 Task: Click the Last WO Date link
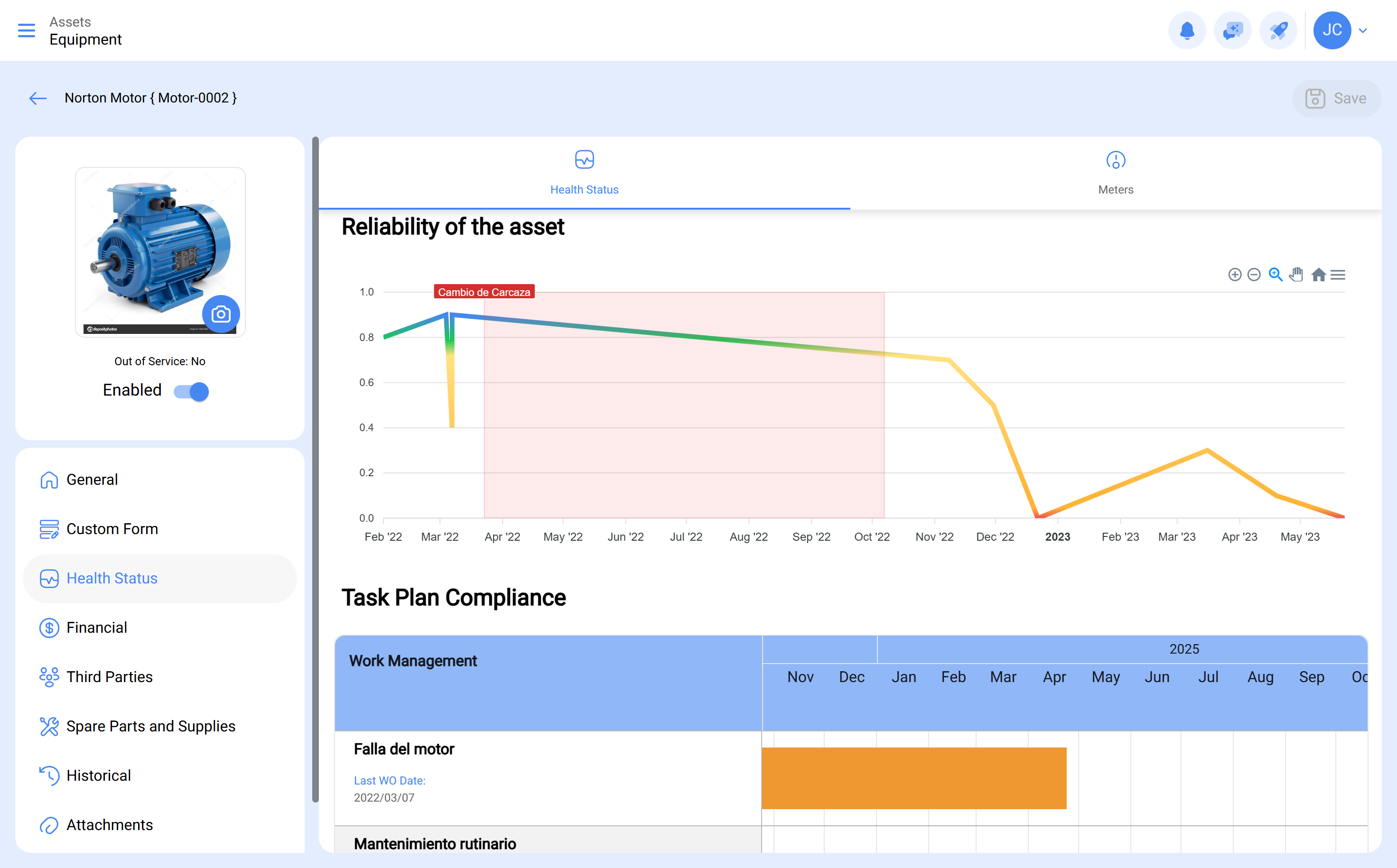[x=389, y=780]
